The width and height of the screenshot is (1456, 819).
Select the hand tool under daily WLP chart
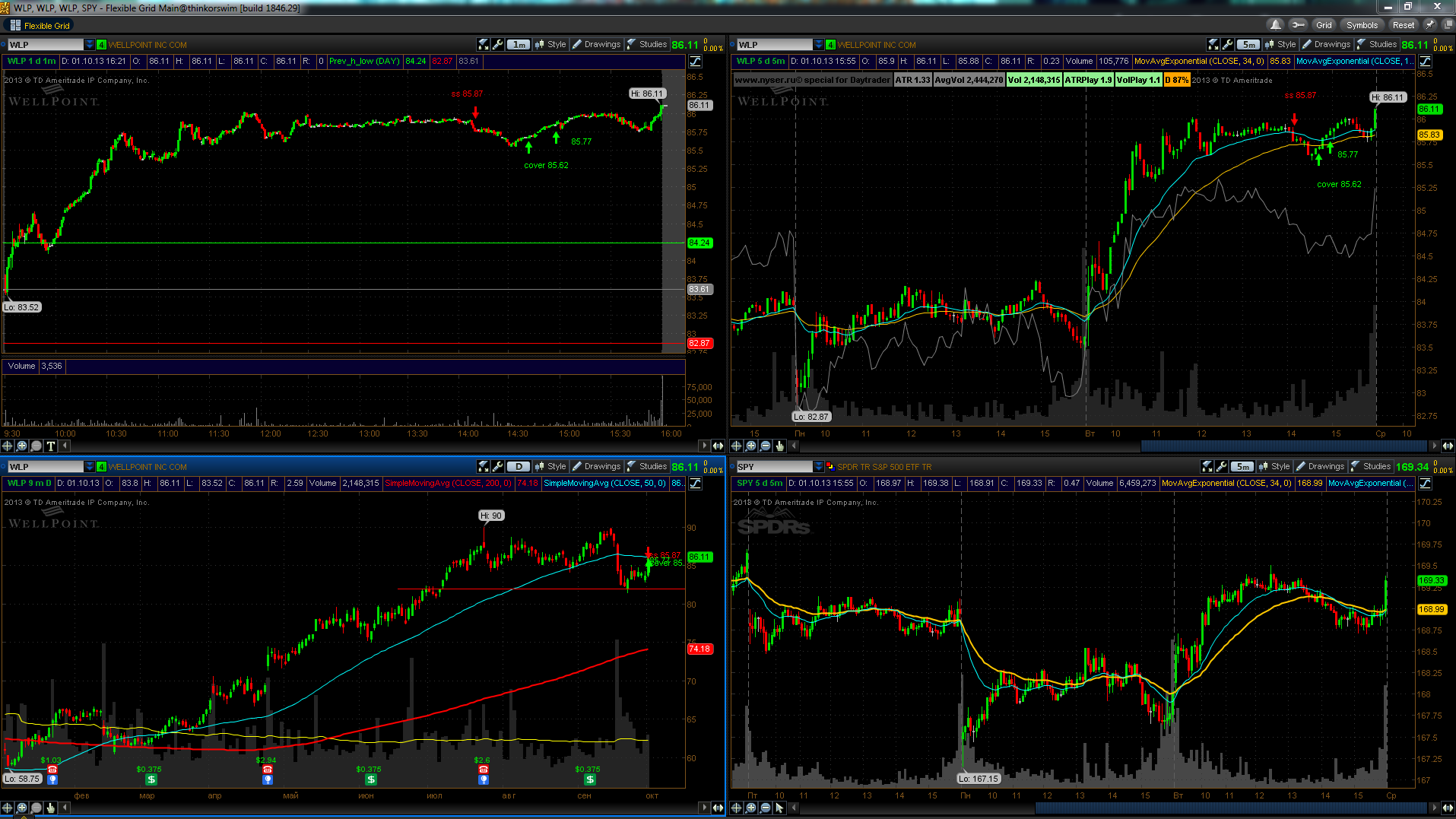pos(51,808)
